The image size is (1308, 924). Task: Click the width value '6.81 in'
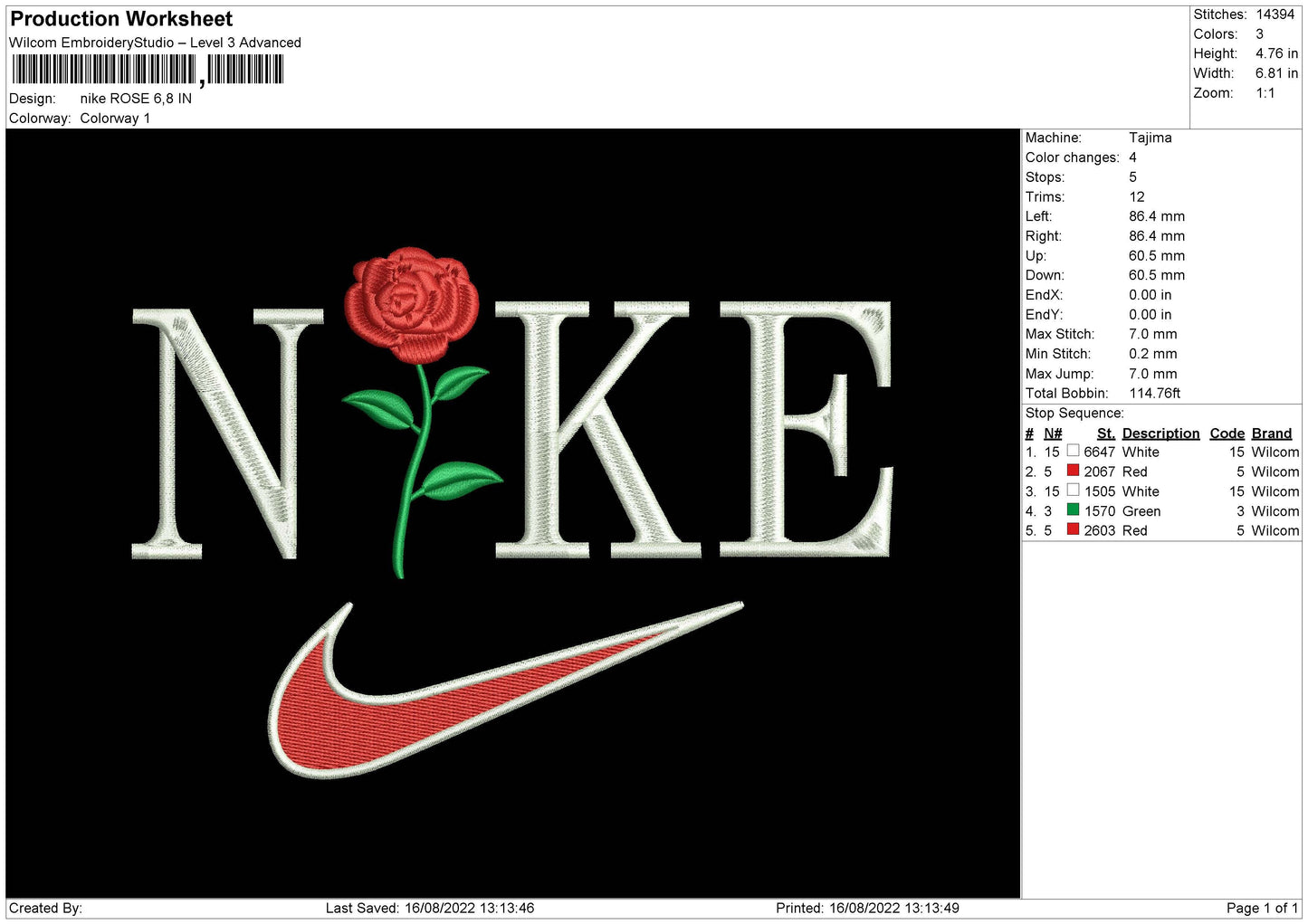1276,73
